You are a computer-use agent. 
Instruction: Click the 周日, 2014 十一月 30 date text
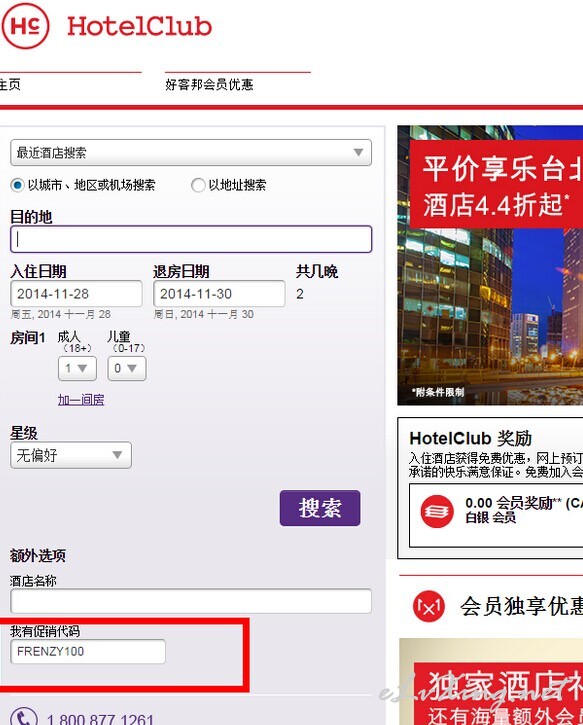coord(203,314)
